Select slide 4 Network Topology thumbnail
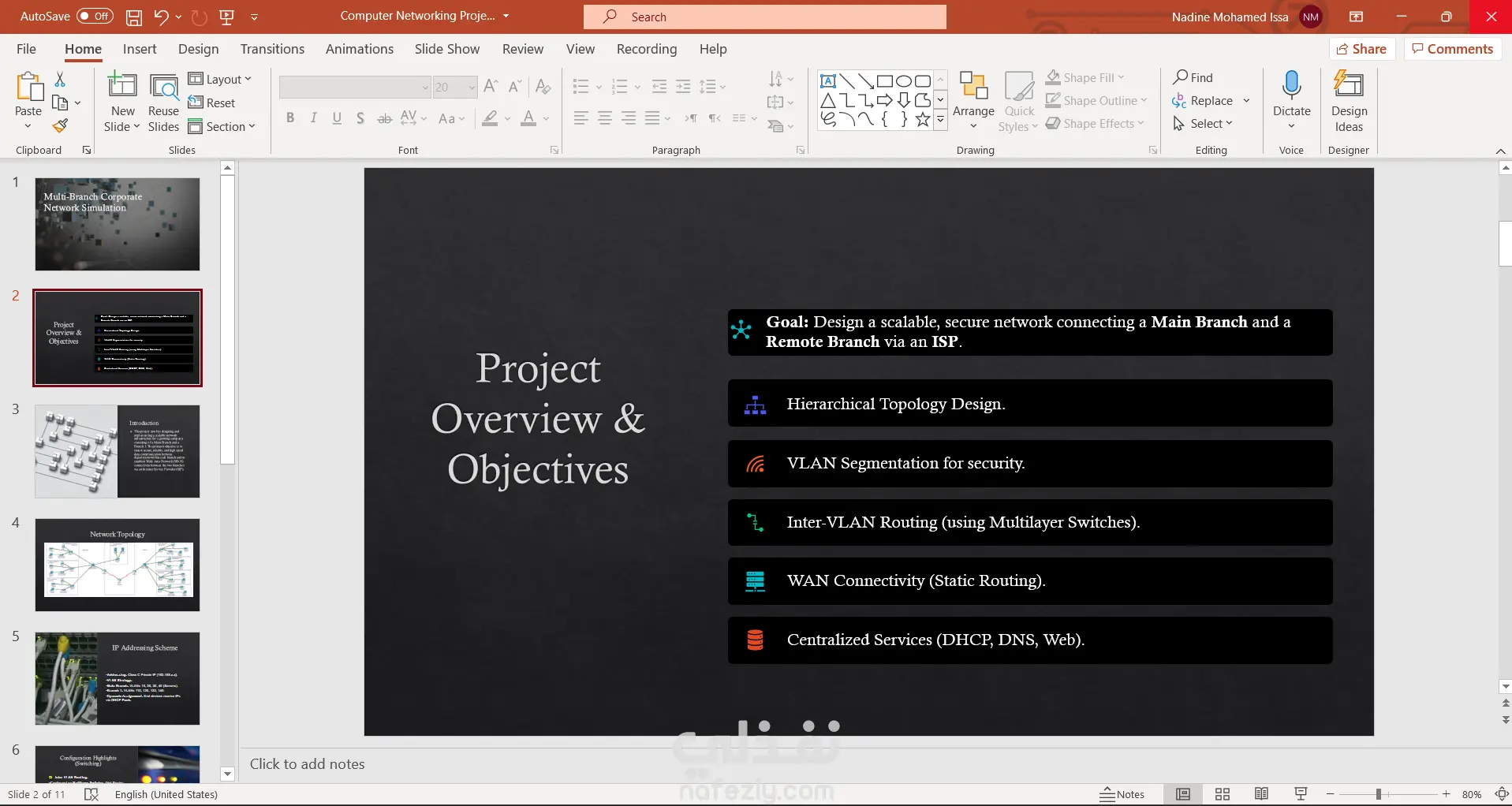The width and height of the screenshot is (1512, 806). coord(118,565)
